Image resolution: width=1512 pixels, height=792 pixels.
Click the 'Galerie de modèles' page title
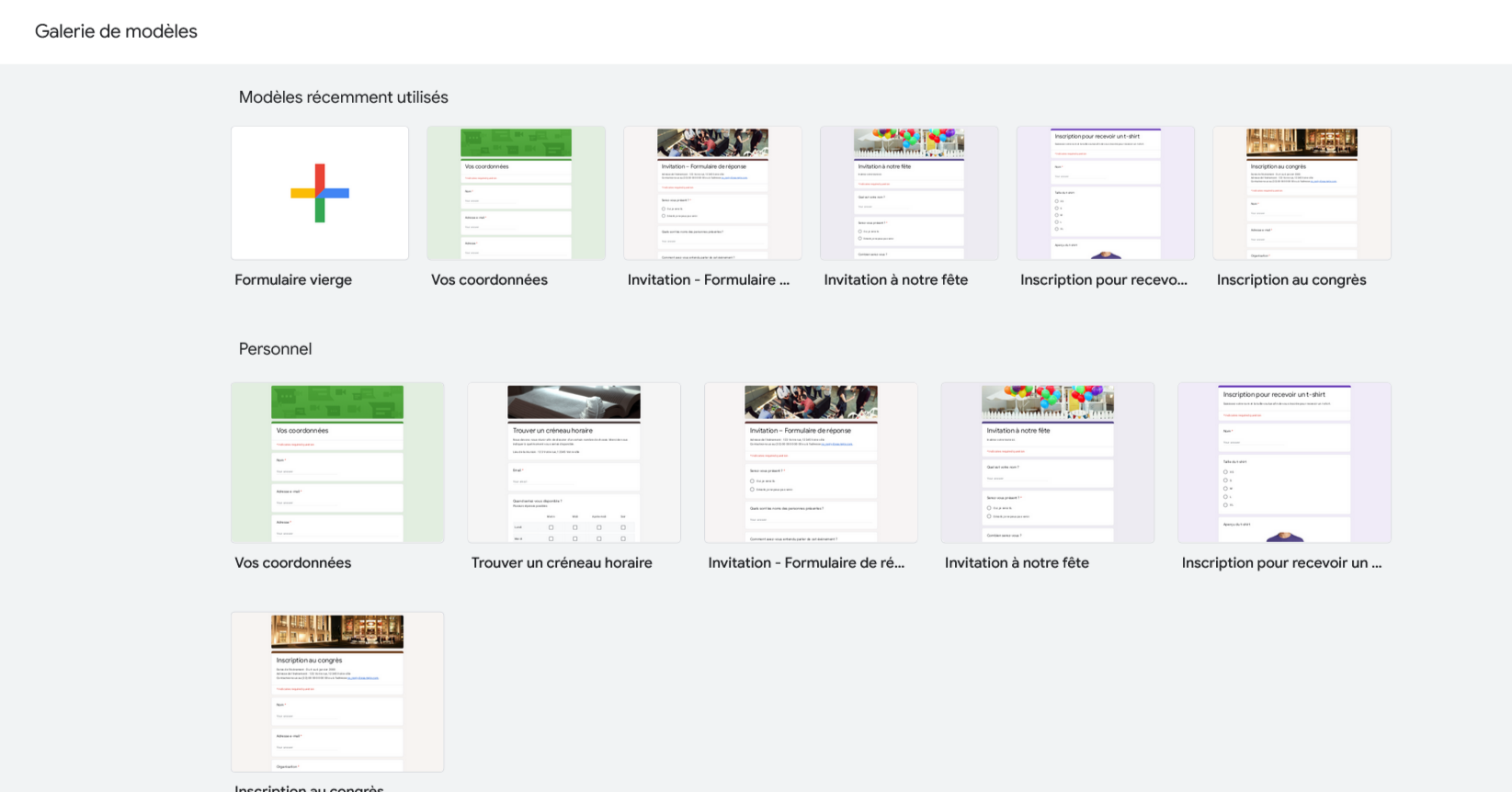pos(116,31)
